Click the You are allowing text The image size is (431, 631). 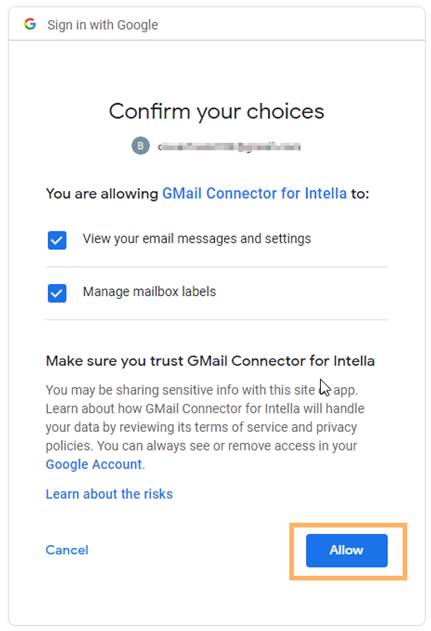tap(102, 194)
